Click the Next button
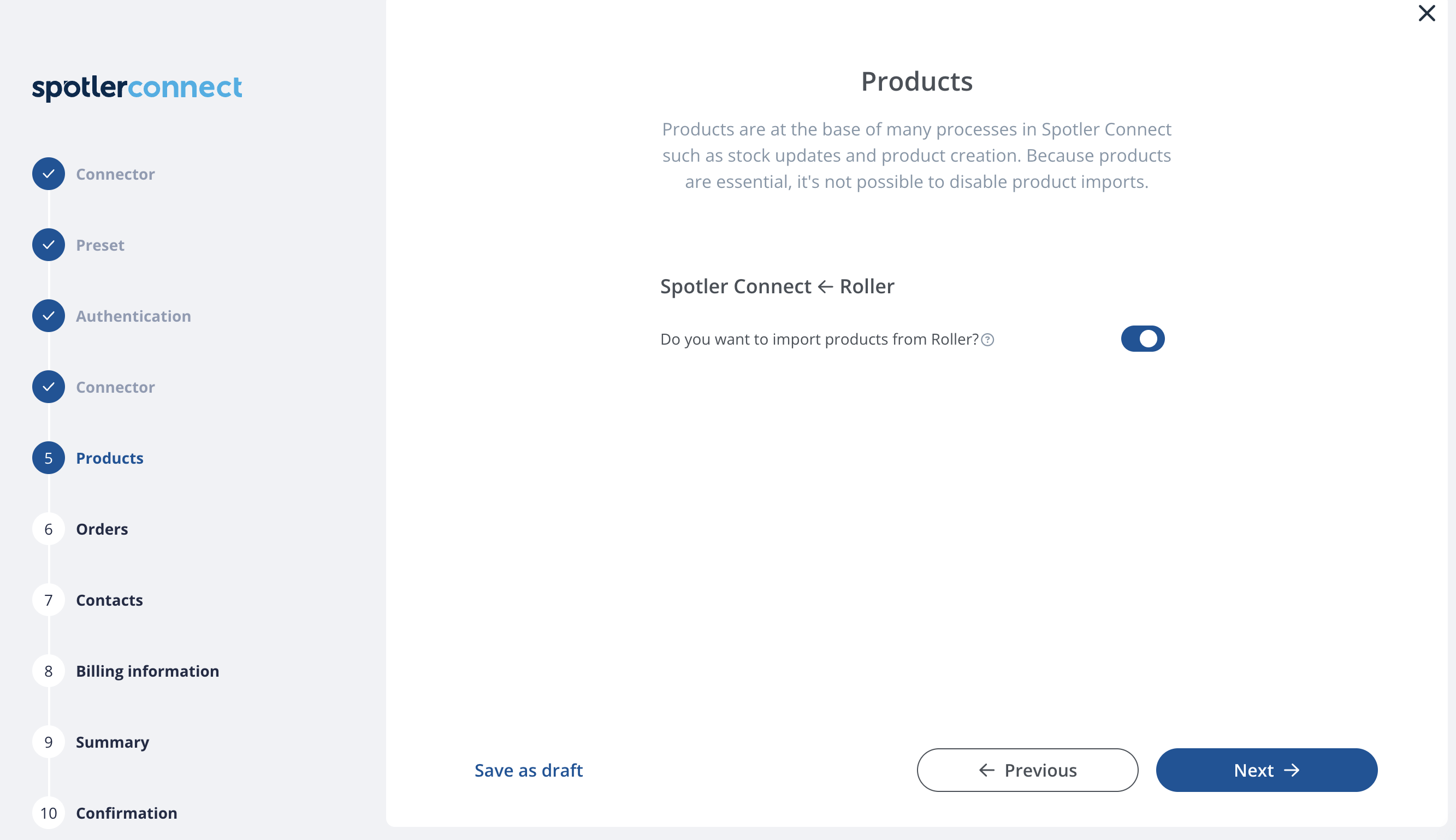This screenshot has width=1456, height=840. pos(1266,770)
